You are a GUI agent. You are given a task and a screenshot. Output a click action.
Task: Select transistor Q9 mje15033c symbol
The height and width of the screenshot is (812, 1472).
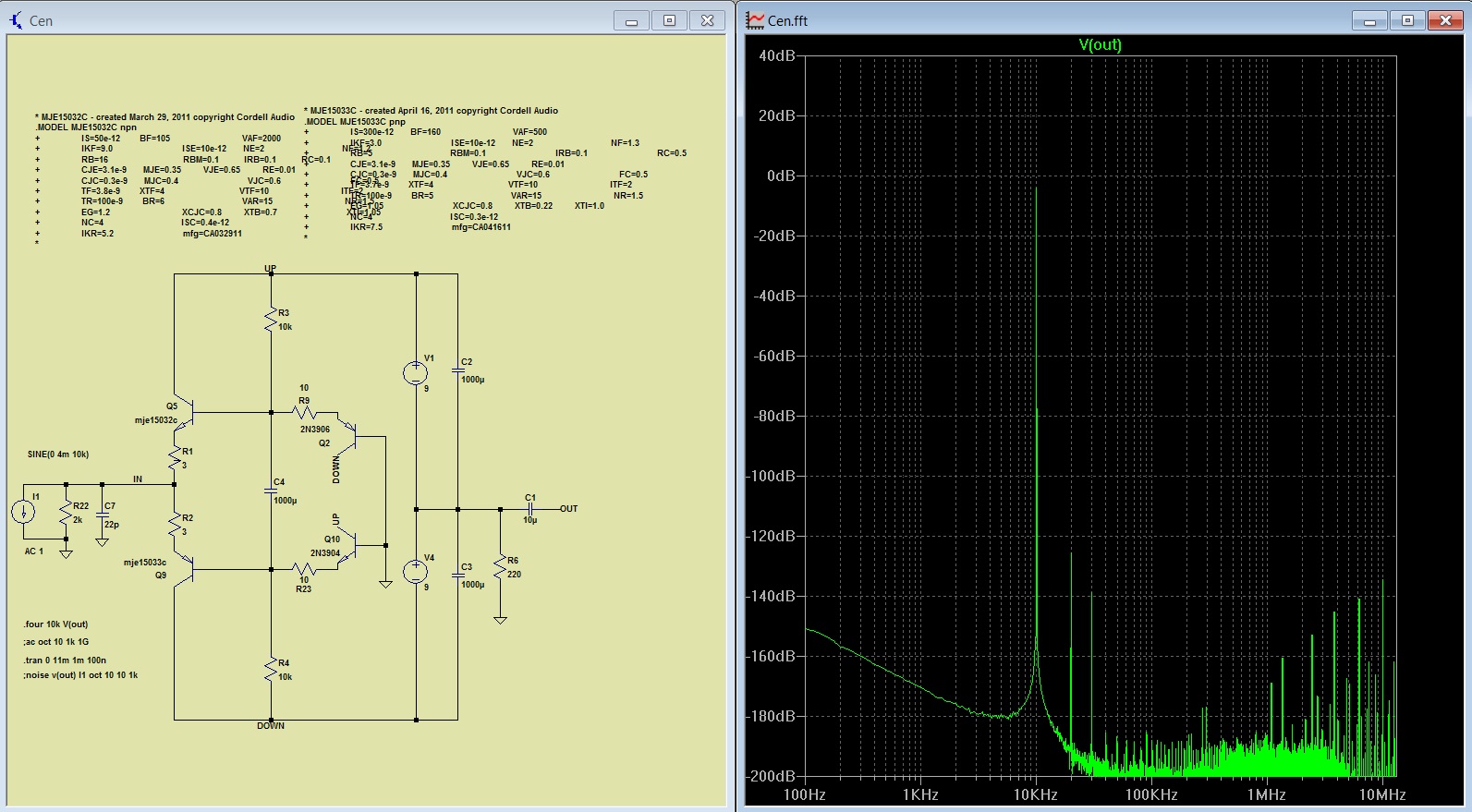point(185,570)
